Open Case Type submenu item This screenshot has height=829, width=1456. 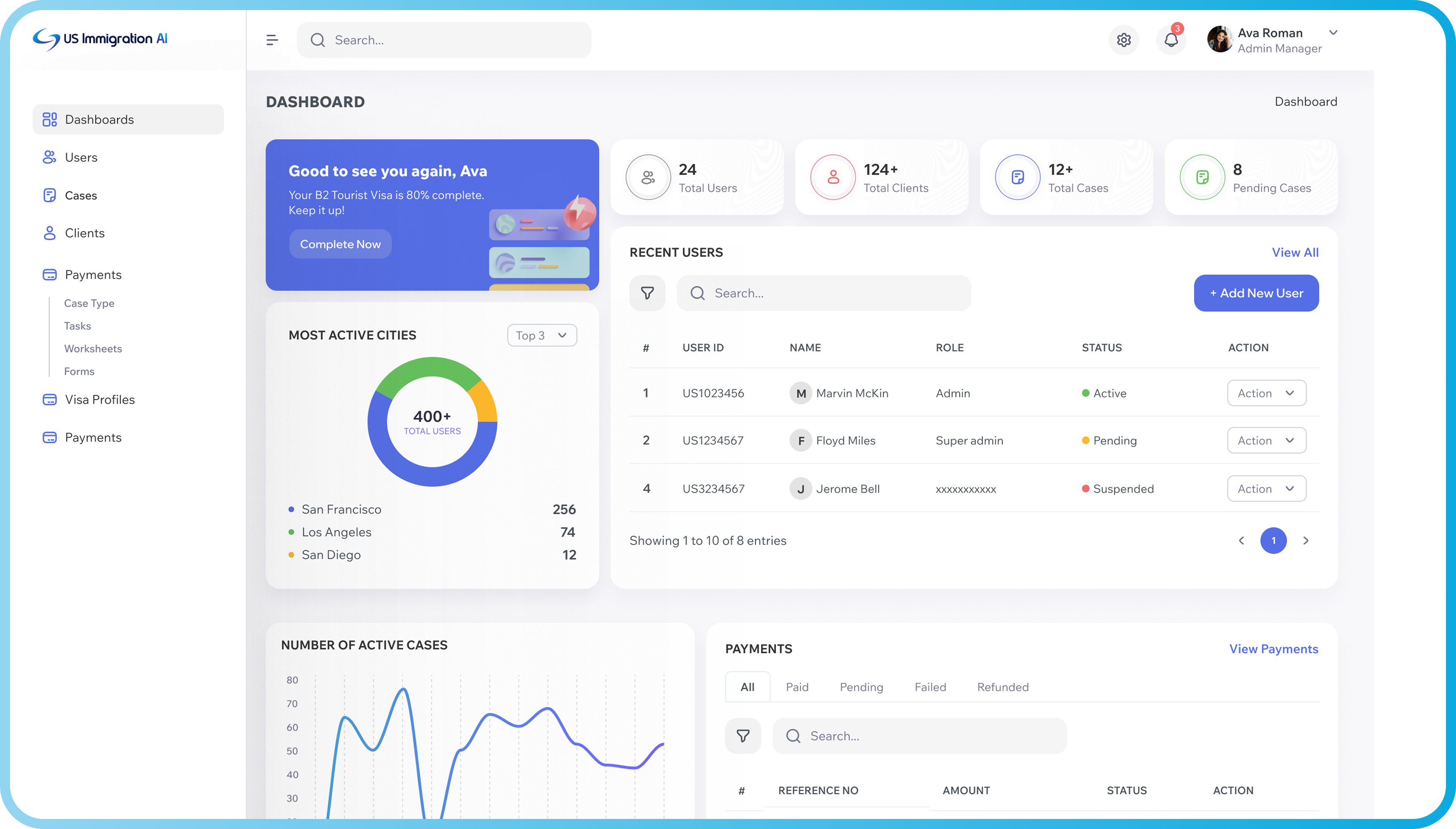pos(89,303)
